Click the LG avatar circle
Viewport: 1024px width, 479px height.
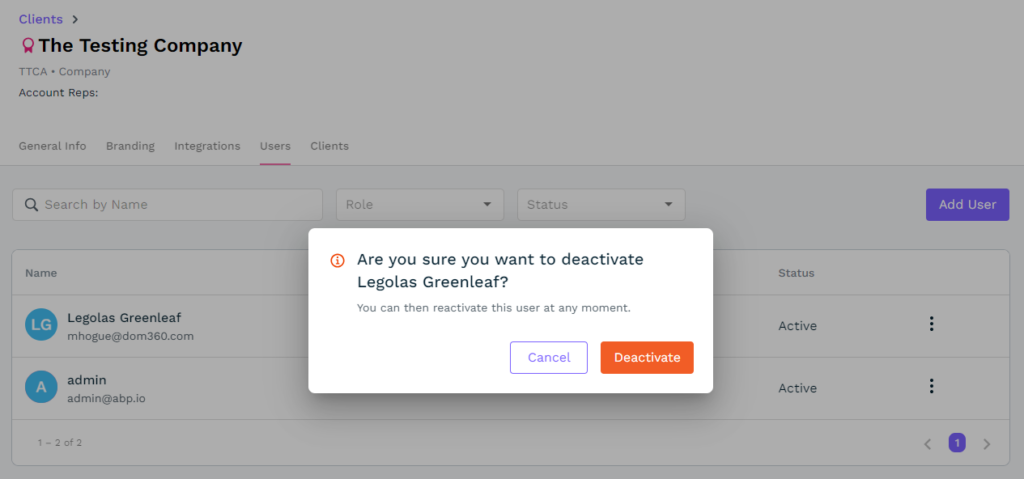41,325
